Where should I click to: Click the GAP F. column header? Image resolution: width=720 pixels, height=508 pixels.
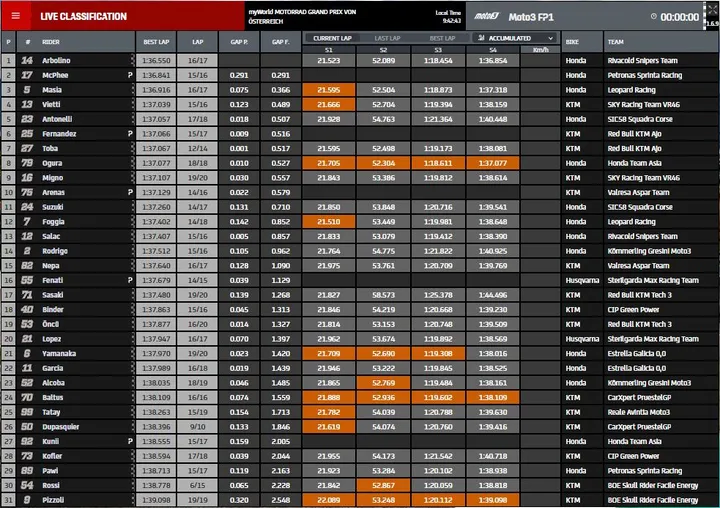click(281, 42)
